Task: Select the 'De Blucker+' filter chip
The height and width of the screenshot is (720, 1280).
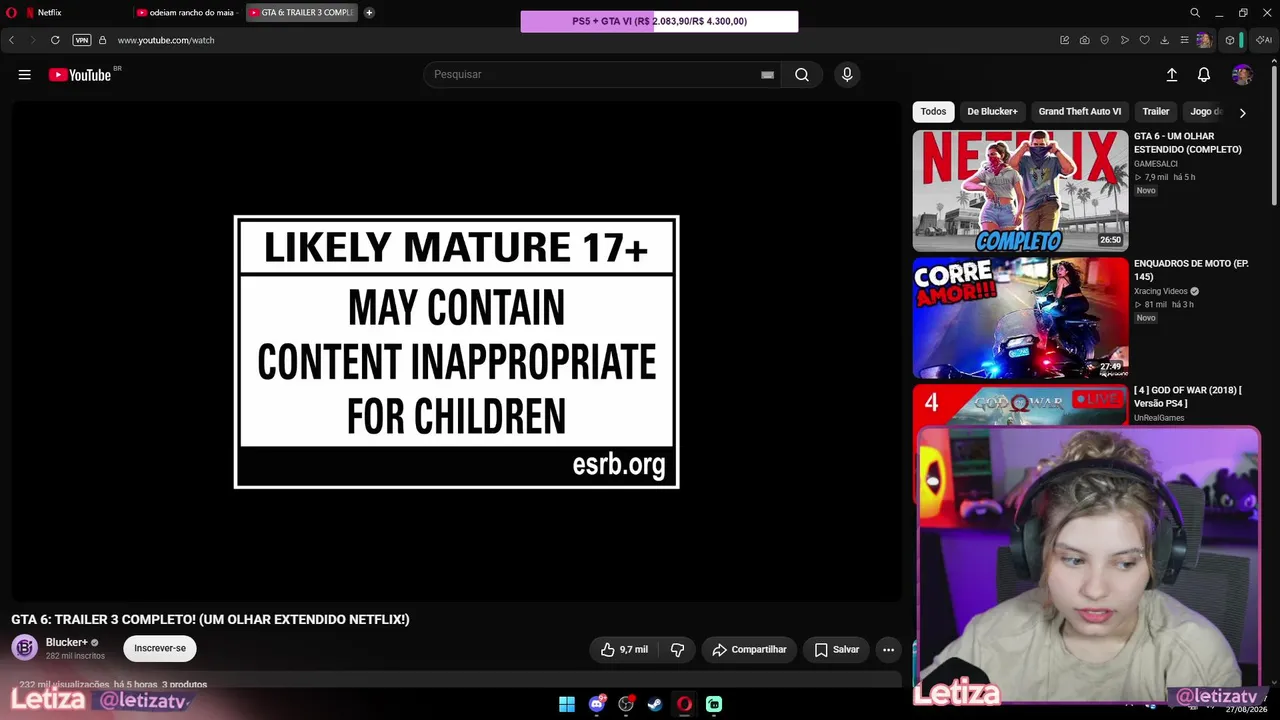Action: (x=992, y=112)
